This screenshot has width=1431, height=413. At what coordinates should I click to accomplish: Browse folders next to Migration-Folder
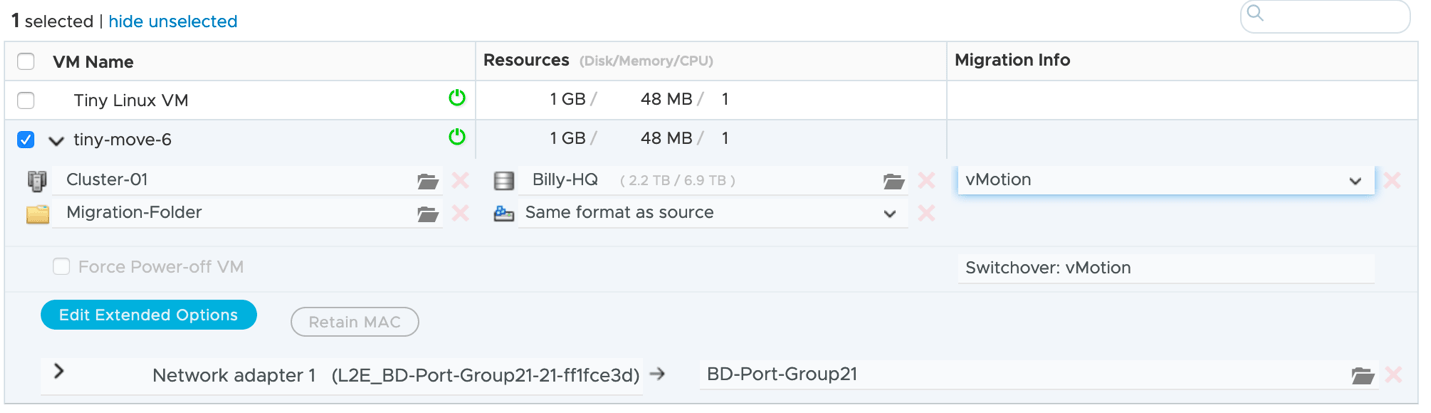427,214
